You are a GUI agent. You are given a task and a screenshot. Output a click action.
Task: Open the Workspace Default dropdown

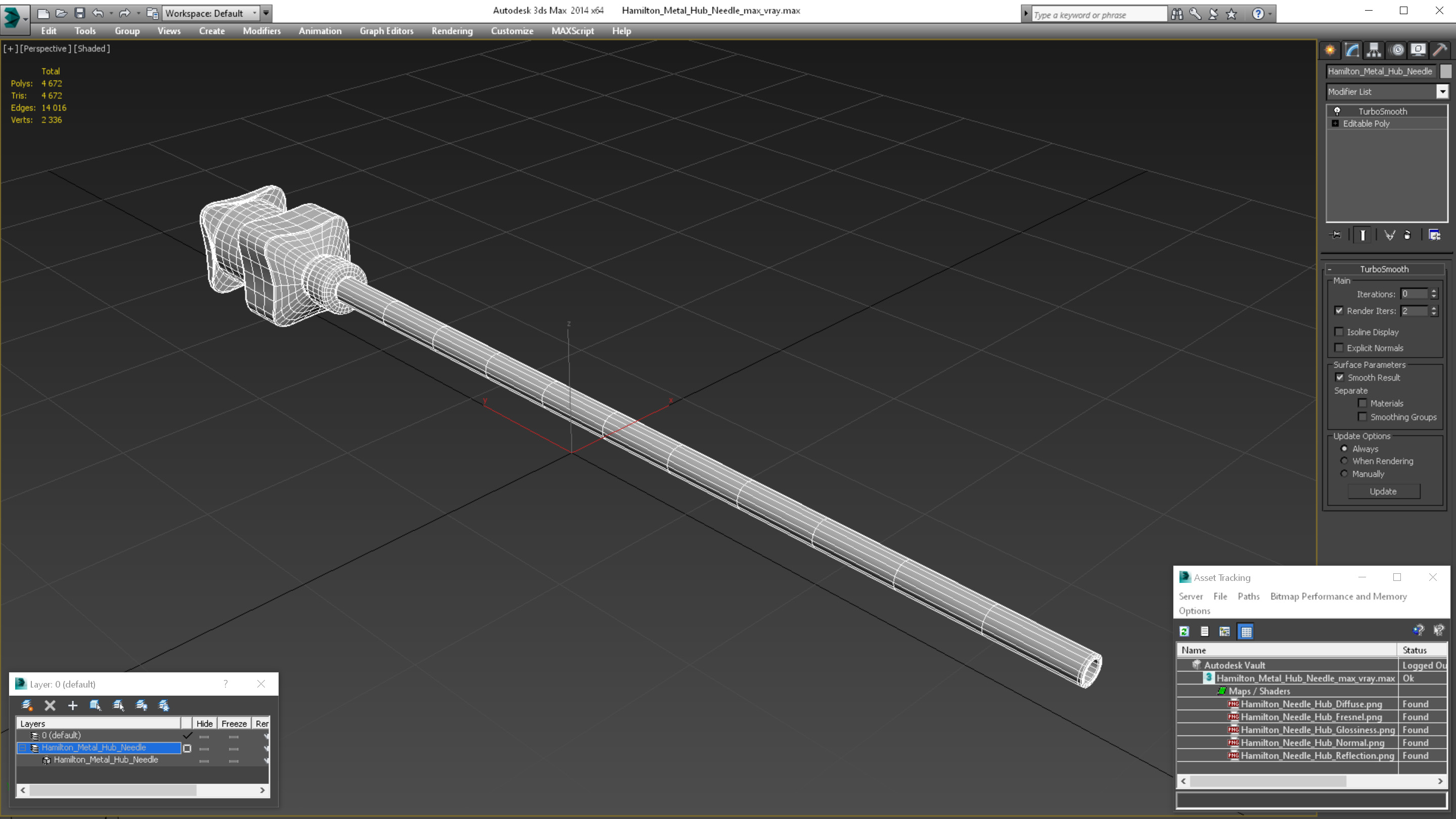254,13
